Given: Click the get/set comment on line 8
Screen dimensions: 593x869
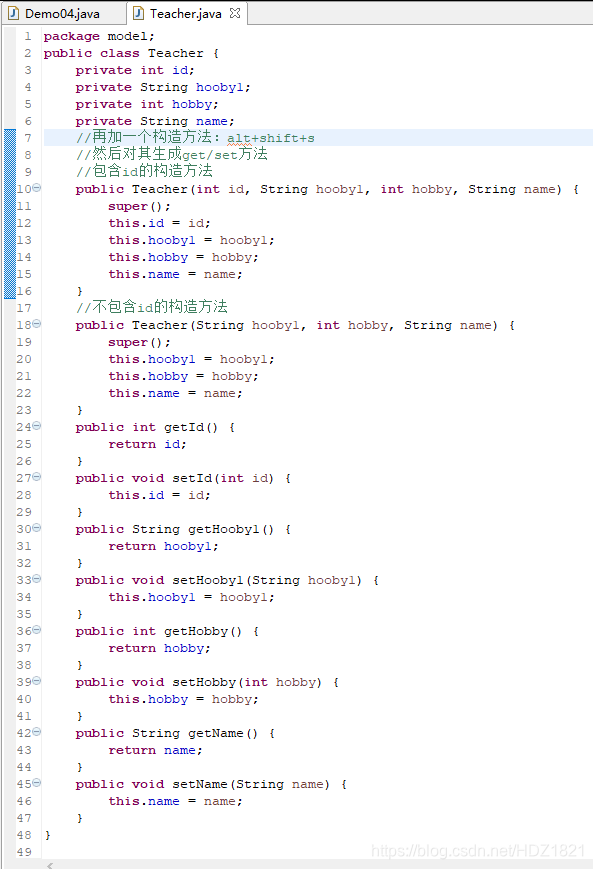Looking at the screenshot, I should (x=172, y=154).
